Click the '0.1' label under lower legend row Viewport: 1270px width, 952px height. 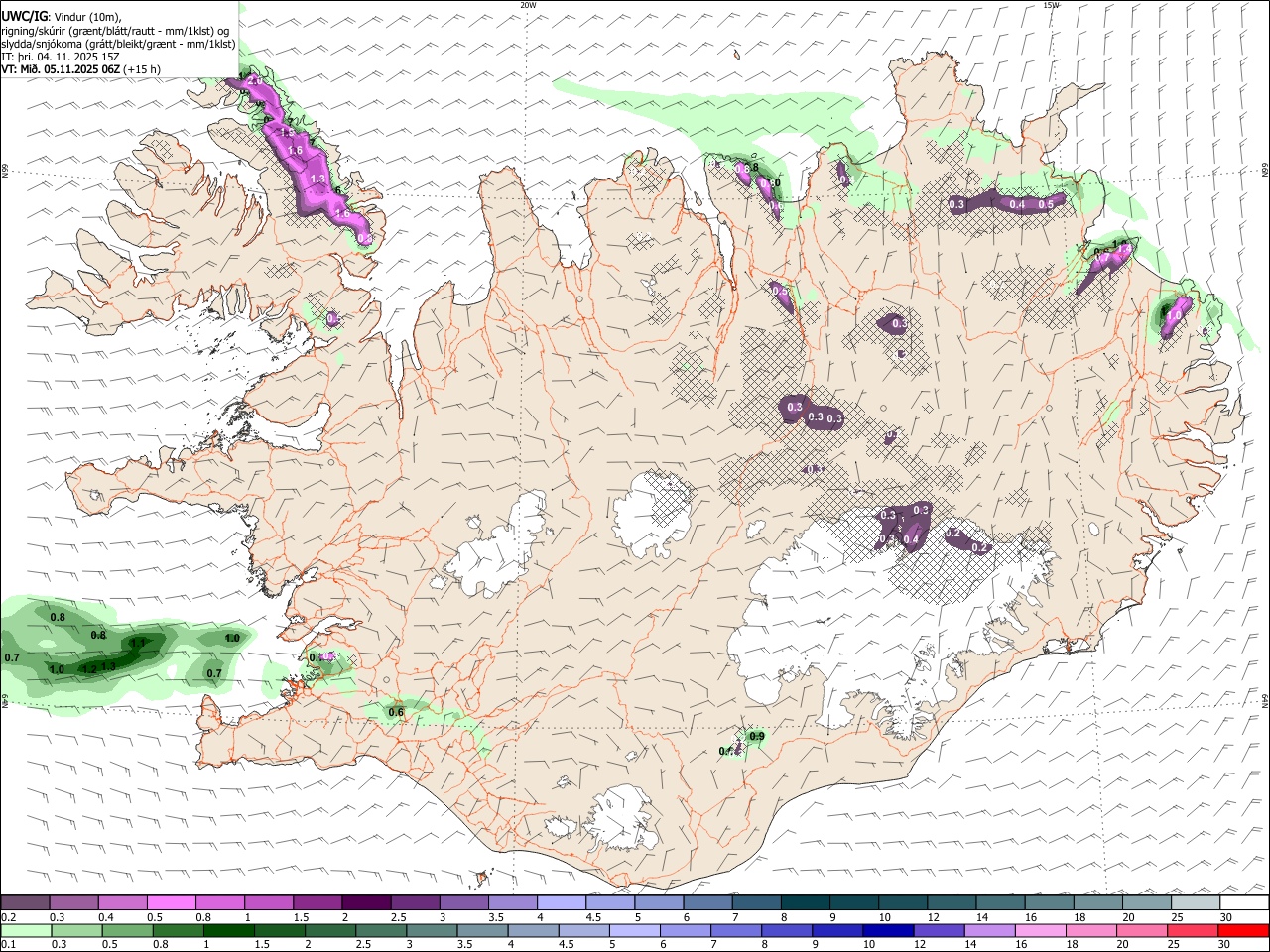coord(9,944)
